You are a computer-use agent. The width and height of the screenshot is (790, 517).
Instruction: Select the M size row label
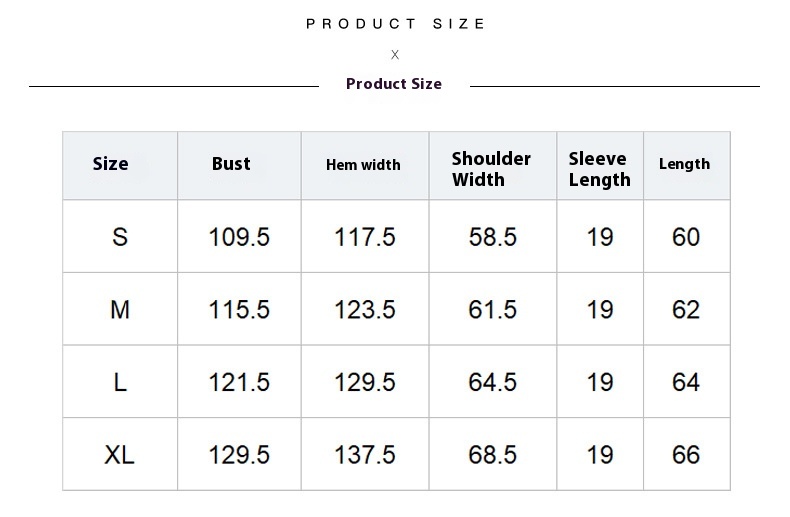coord(120,310)
